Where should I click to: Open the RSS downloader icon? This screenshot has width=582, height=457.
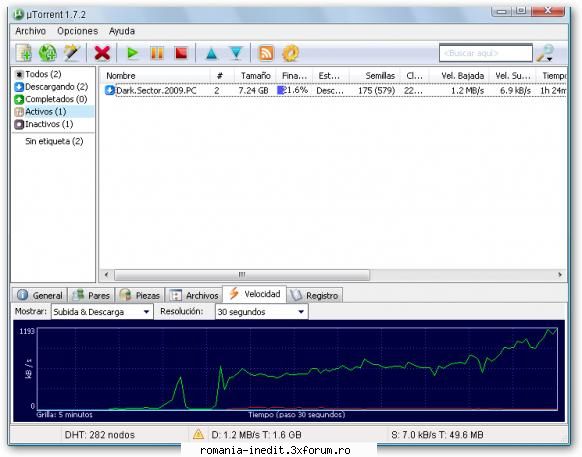[266, 53]
